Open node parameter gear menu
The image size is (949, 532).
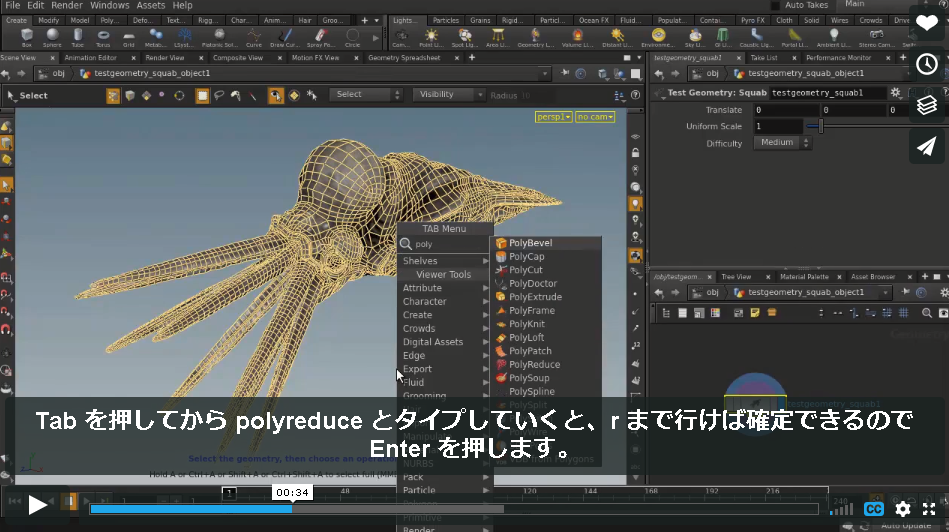pyautogui.click(x=895, y=93)
